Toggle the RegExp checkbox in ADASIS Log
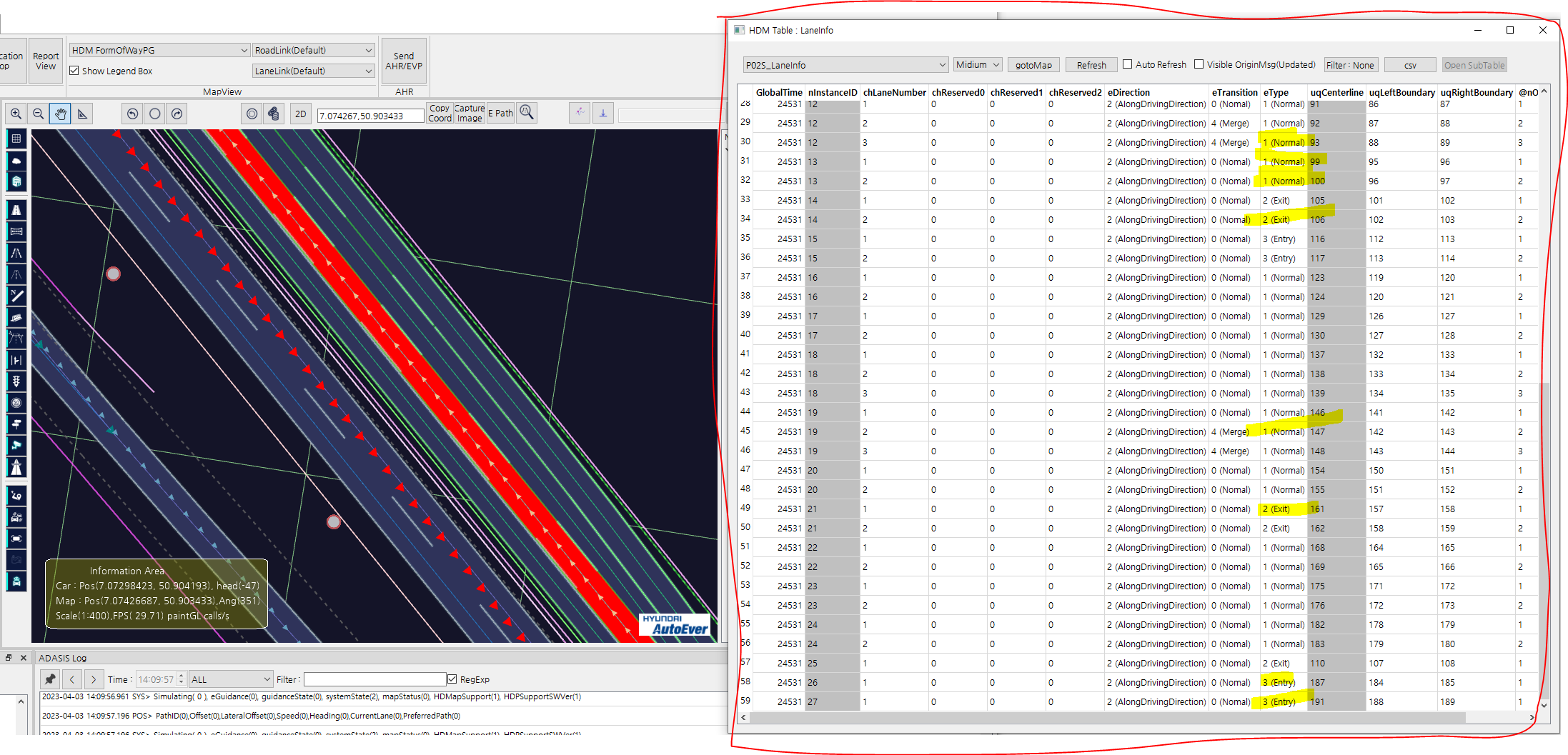Viewport: 1568px width, 755px height. 453,679
